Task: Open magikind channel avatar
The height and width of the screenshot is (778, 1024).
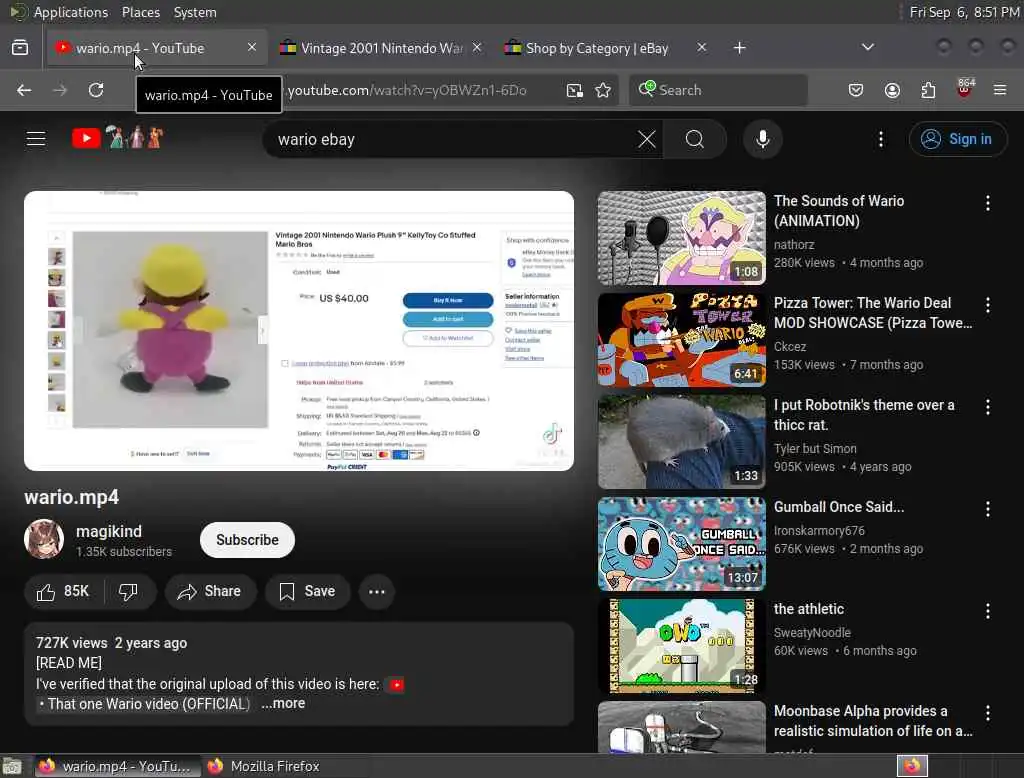Action: click(x=44, y=539)
